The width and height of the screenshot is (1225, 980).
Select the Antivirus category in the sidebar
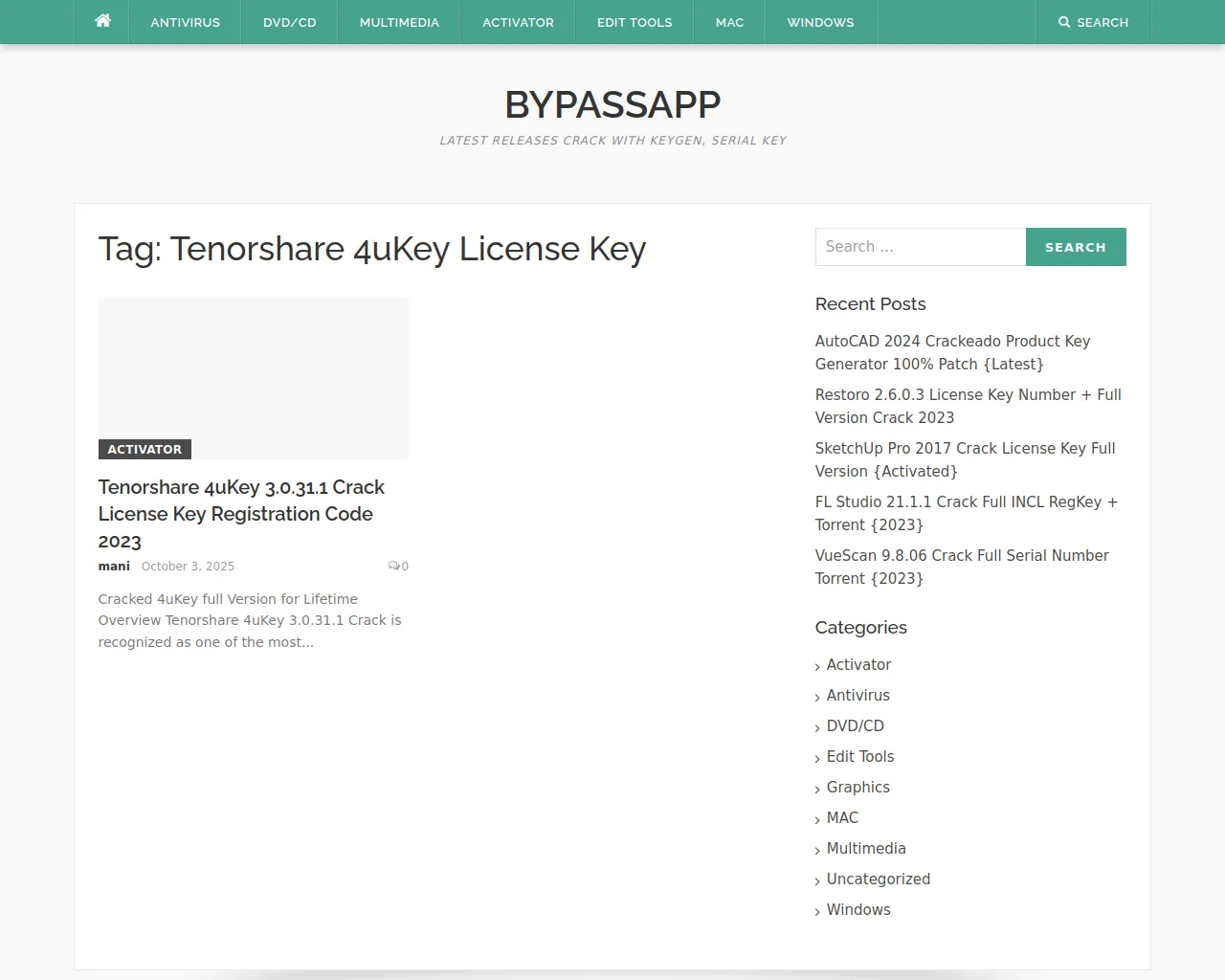click(858, 695)
